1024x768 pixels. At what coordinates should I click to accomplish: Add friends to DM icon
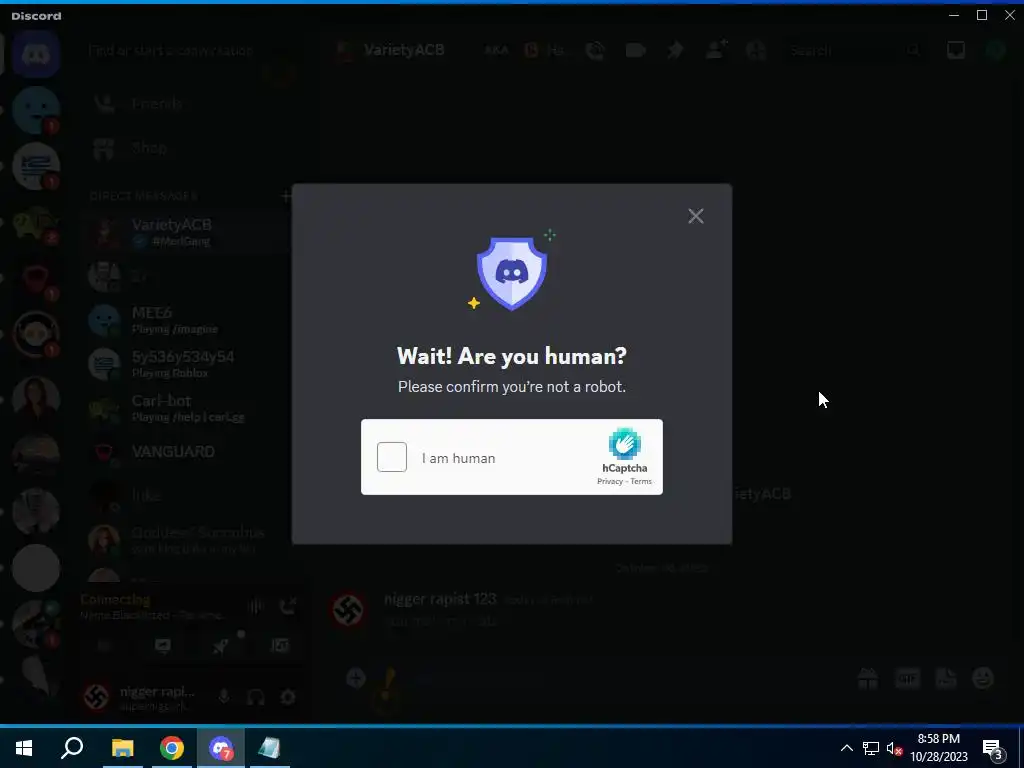[x=716, y=50]
